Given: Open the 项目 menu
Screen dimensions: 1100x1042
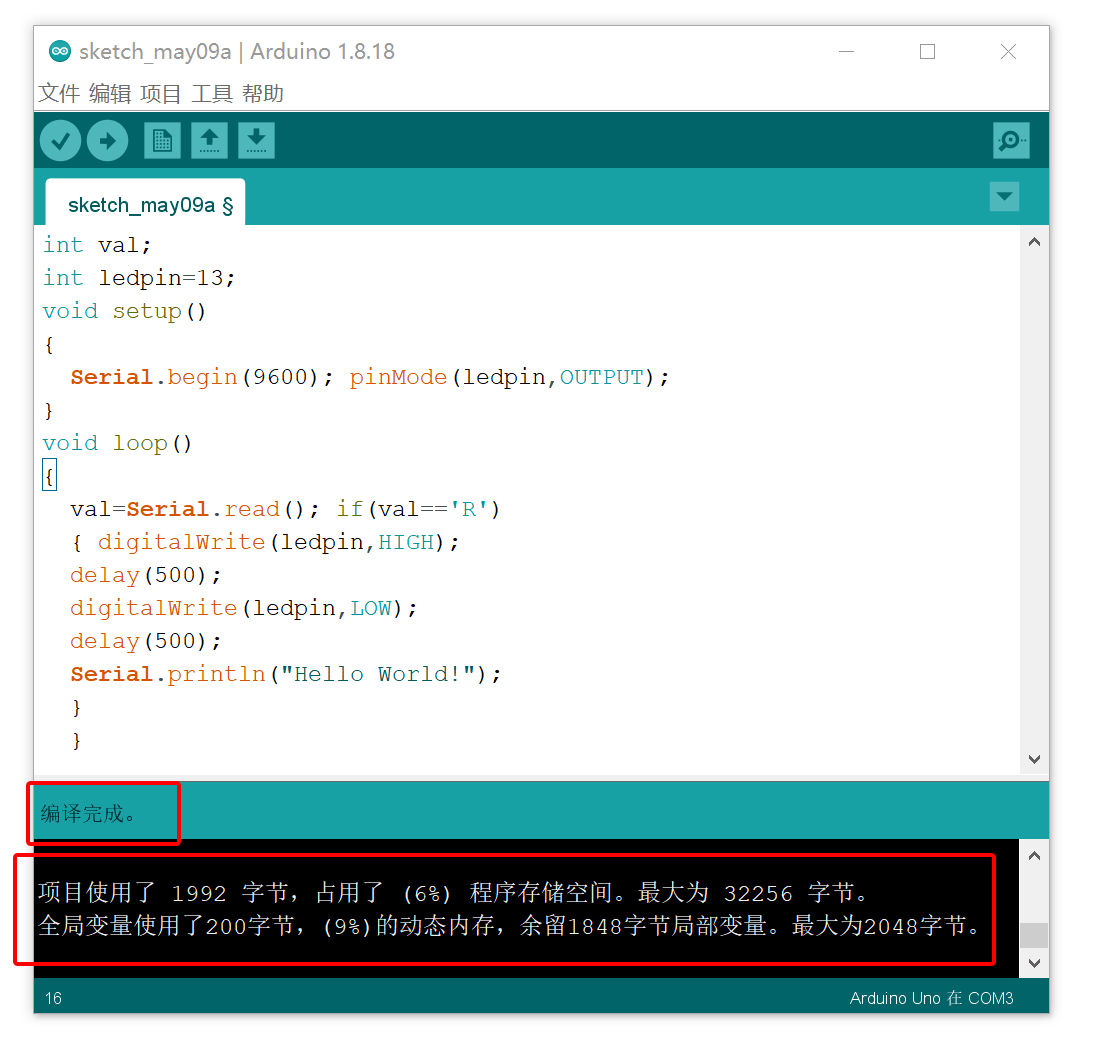Looking at the screenshot, I should 160,93.
